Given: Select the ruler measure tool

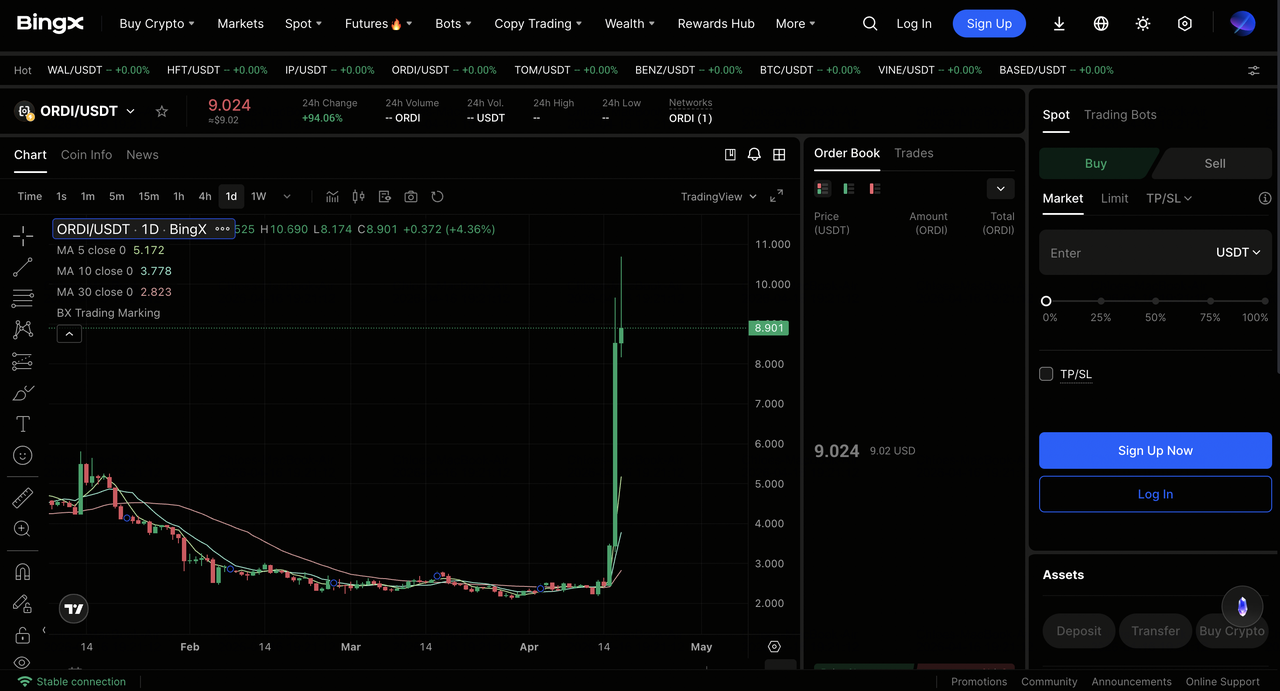Looking at the screenshot, I should [22, 497].
